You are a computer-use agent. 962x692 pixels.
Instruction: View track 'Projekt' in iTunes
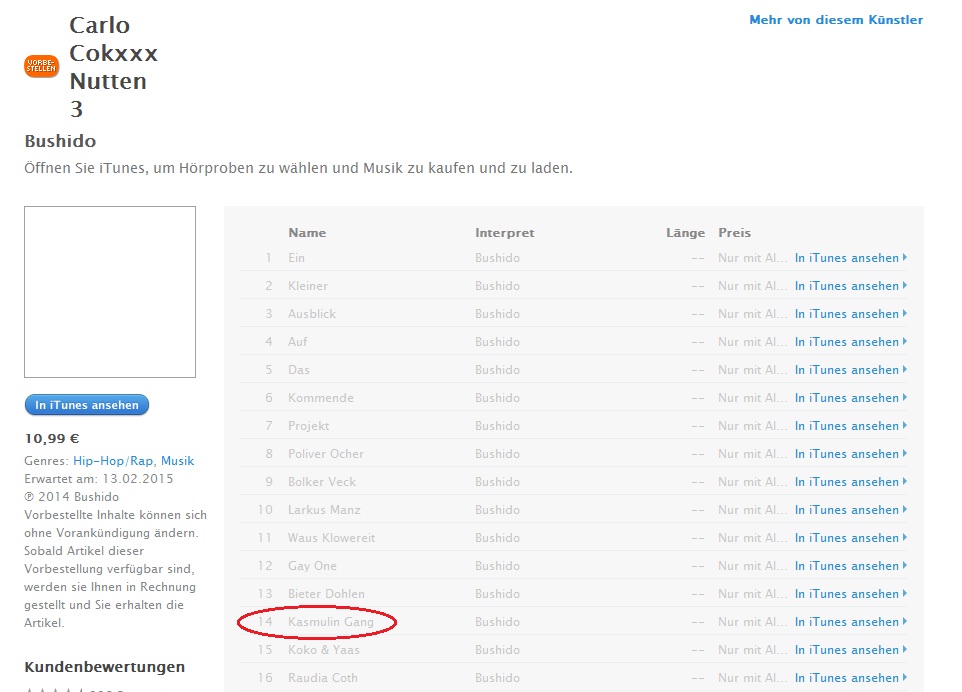850,426
